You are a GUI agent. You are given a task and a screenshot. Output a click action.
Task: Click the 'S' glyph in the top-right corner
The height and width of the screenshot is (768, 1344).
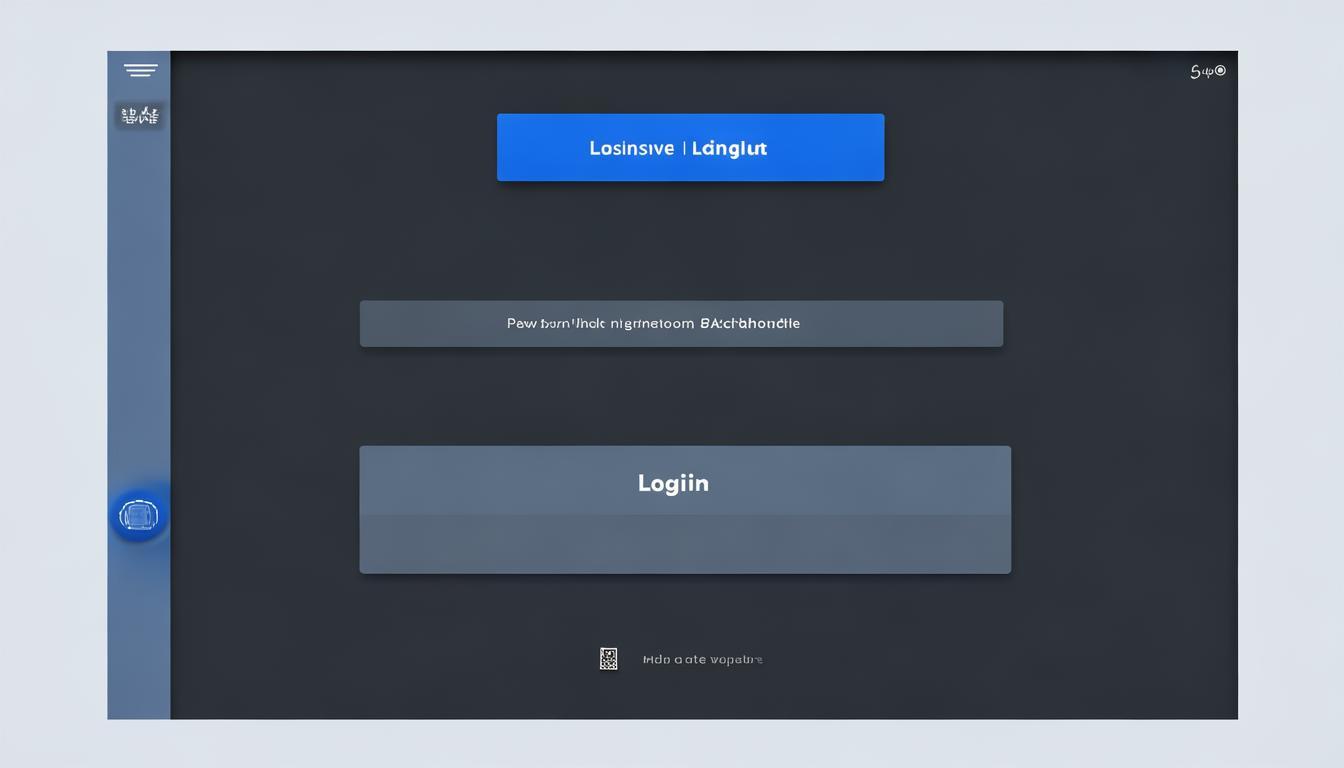pos(1195,71)
